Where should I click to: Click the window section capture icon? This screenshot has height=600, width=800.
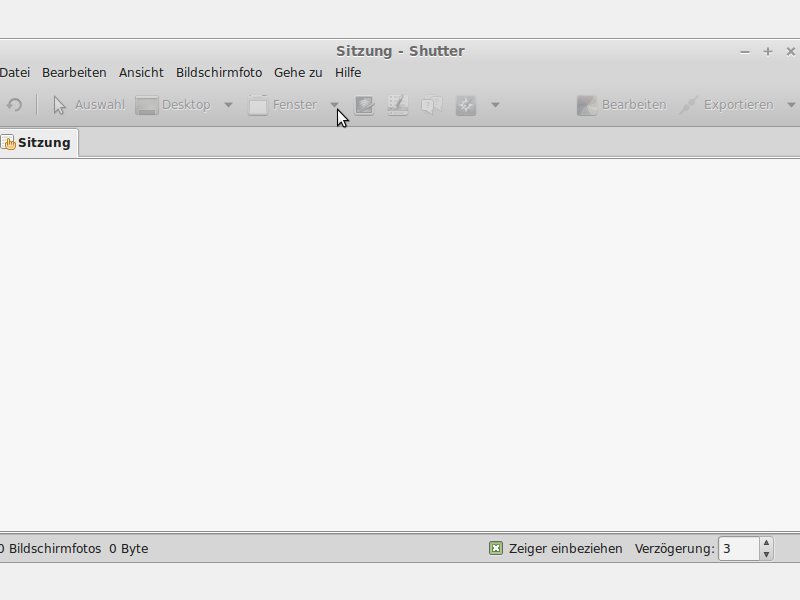coord(364,105)
